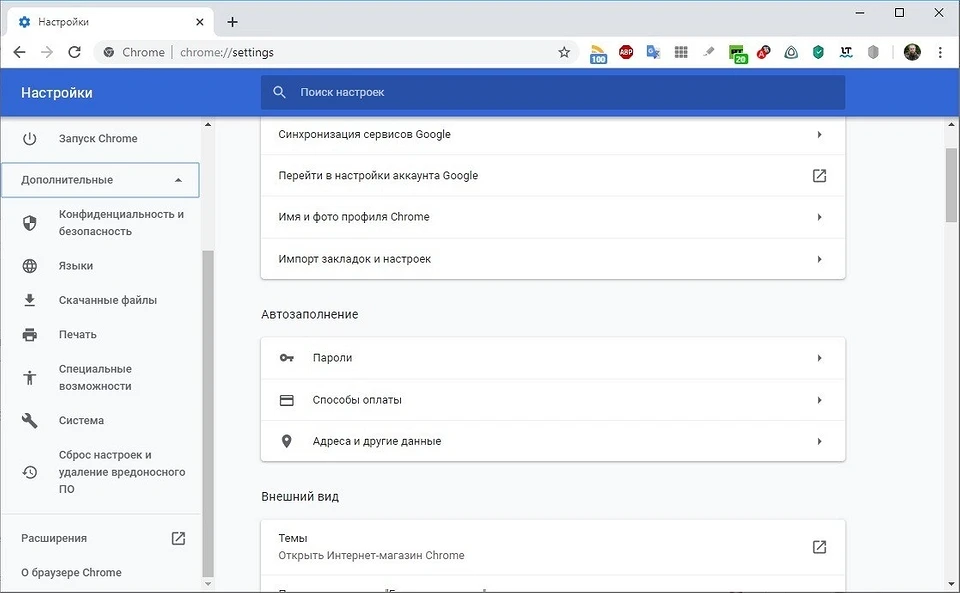This screenshot has height=593, width=960.
Task: Bookmark this page with the star icon
Action: (564, 52)
